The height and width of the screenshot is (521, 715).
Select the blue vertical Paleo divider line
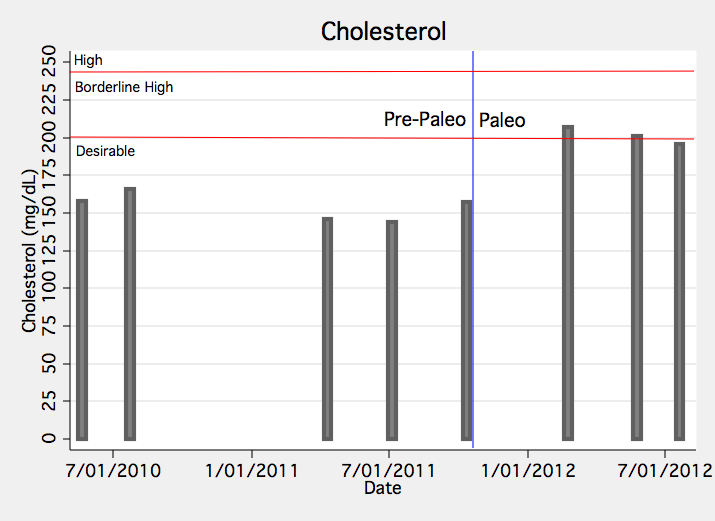click(473, 300)
